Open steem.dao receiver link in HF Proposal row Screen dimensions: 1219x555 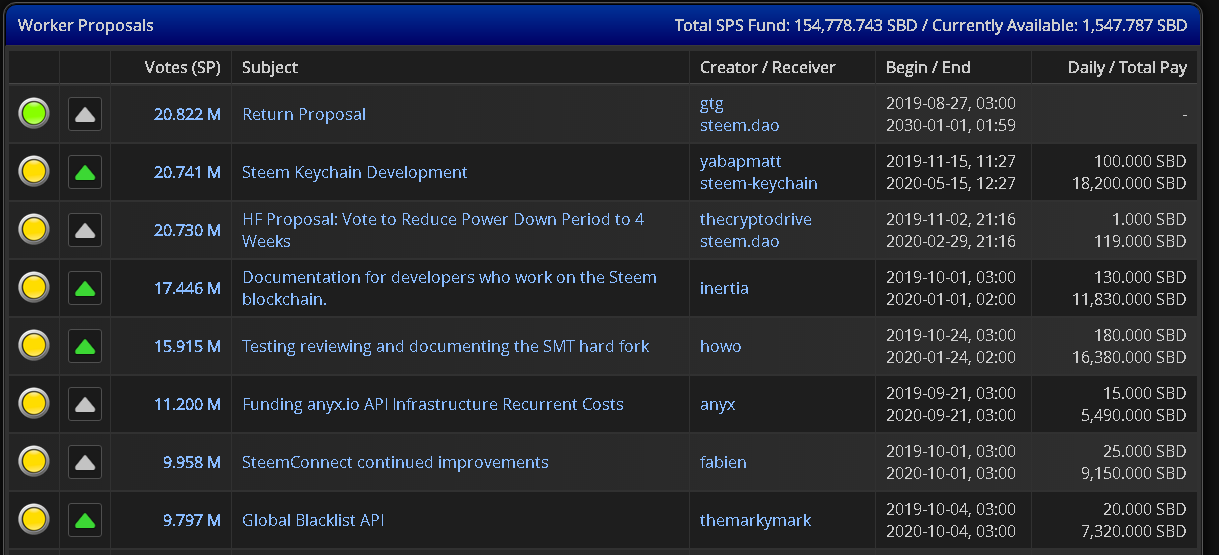[739, 241]
